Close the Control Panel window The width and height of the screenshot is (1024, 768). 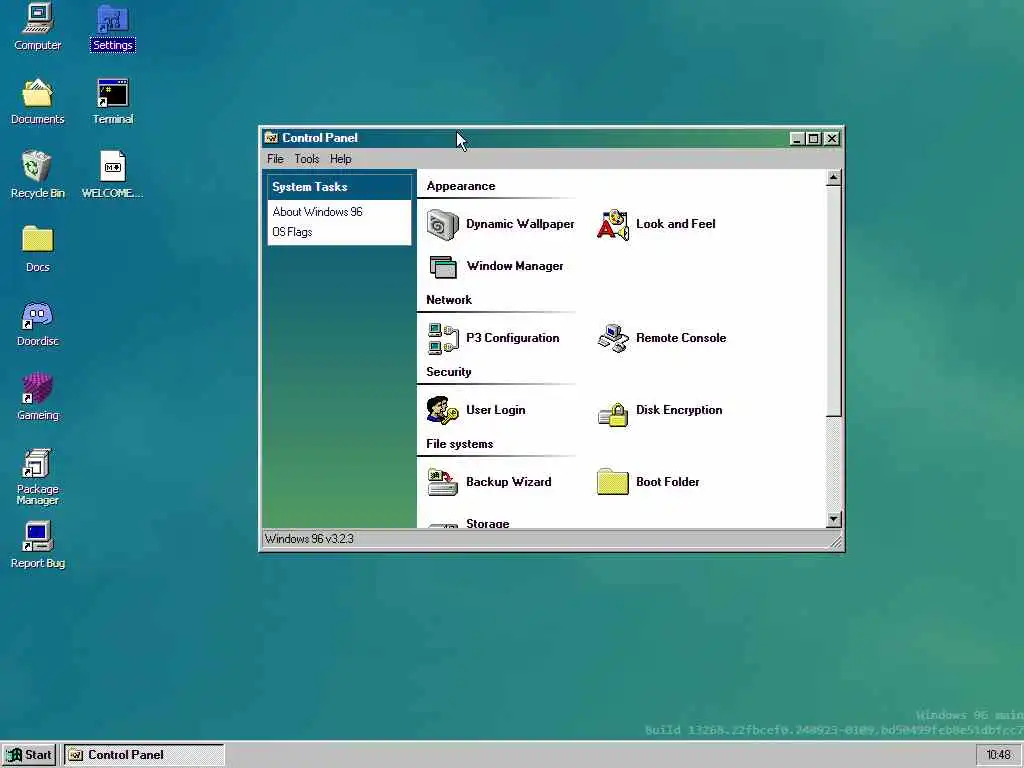click(x=831, y=138)
